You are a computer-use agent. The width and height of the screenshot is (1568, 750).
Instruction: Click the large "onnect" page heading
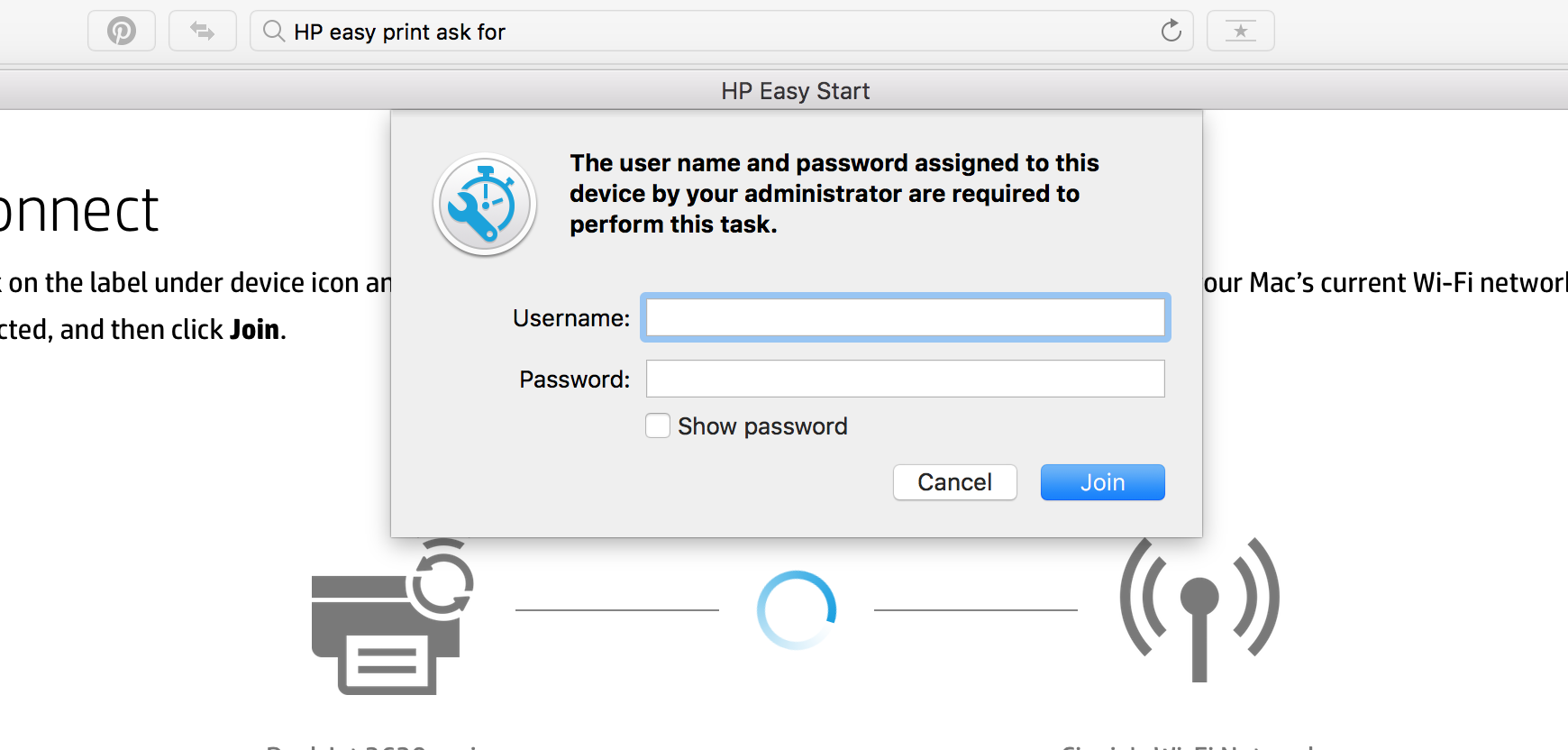[79, 211]
